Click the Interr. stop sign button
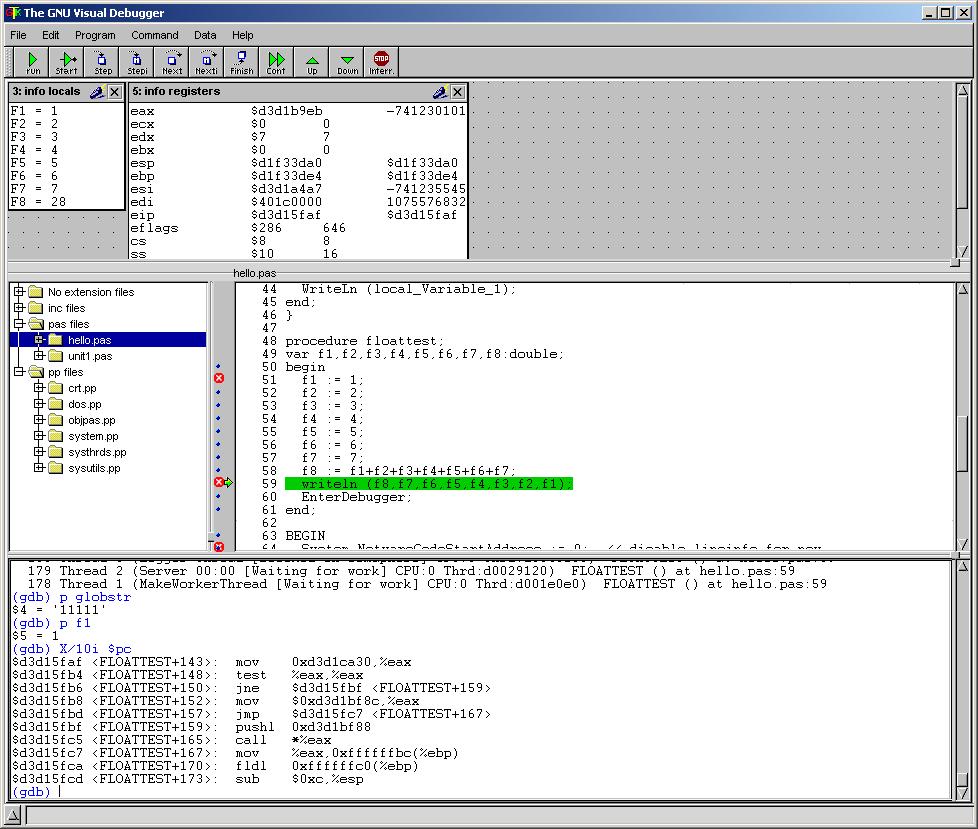The width and height of the screenshot is (978, 829). [x=381, y=62]
